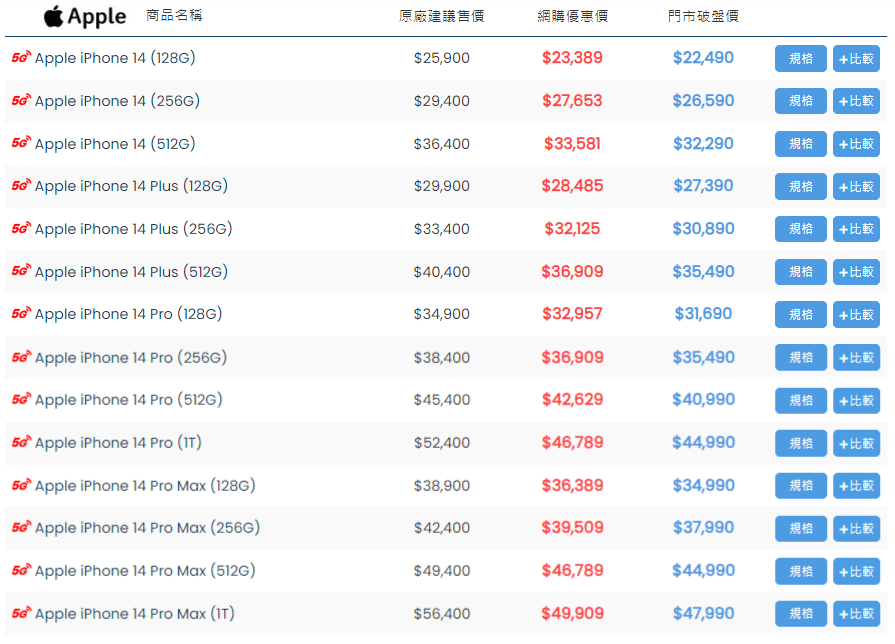The width and height of the screenshot is (895, 644).
Task: Compare iPhone 14 Pro Max (512G) via +比較
Action: coord(856,571)
